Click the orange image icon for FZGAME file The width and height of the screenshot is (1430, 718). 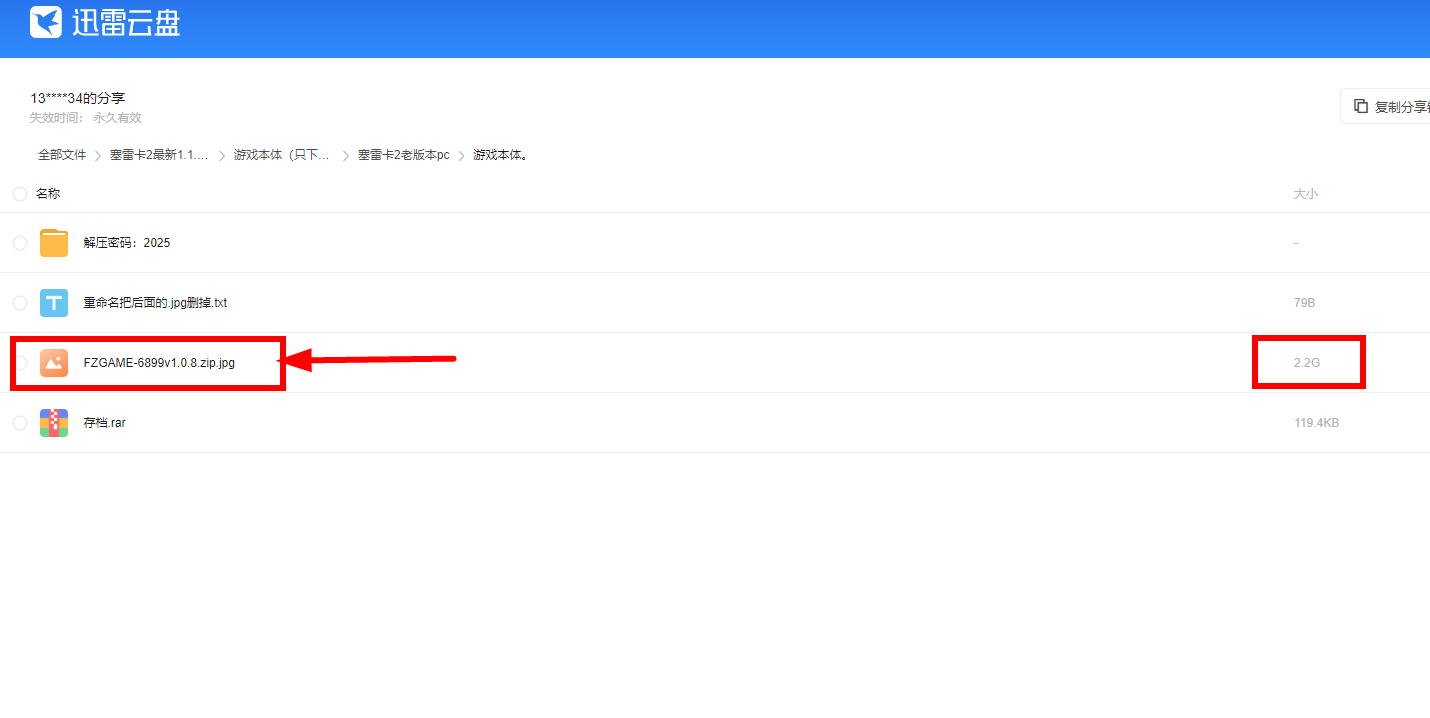(x=54, y=363)
